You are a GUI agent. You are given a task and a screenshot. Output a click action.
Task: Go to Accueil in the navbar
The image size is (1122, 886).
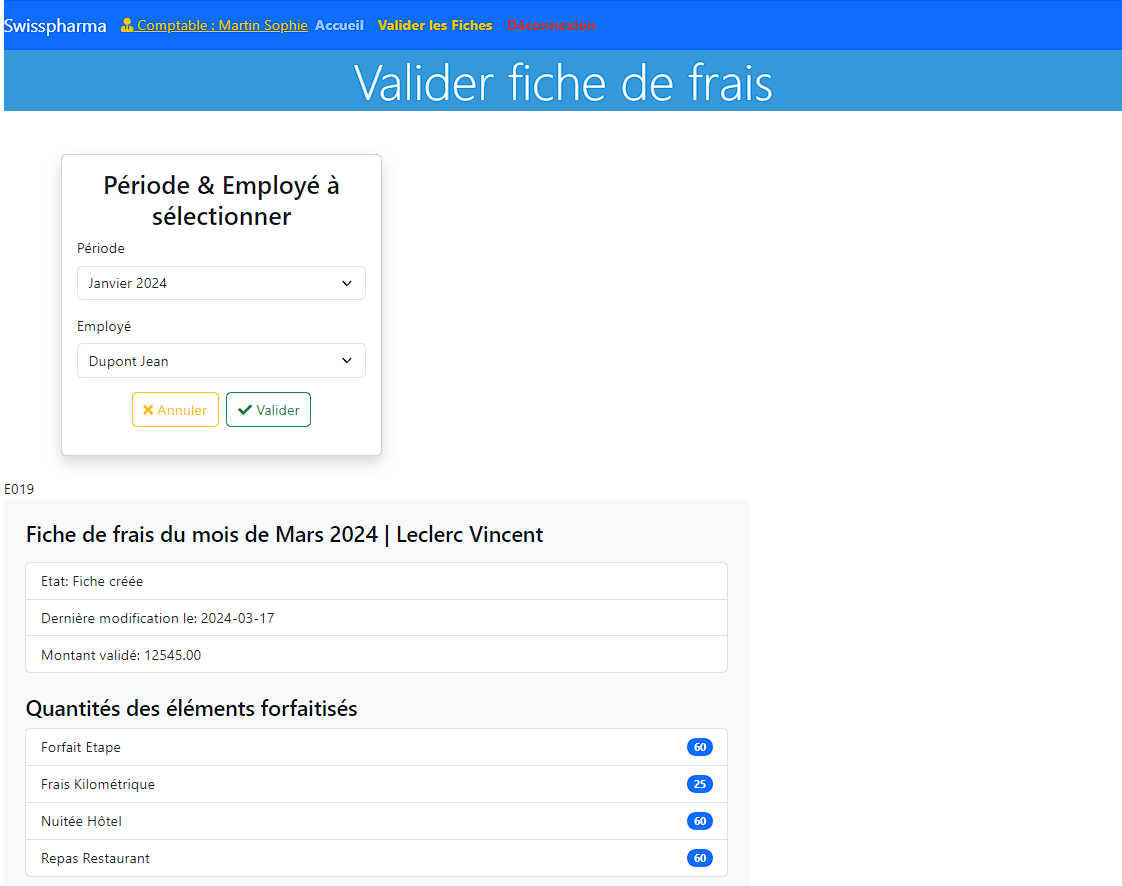pos(339,25)
